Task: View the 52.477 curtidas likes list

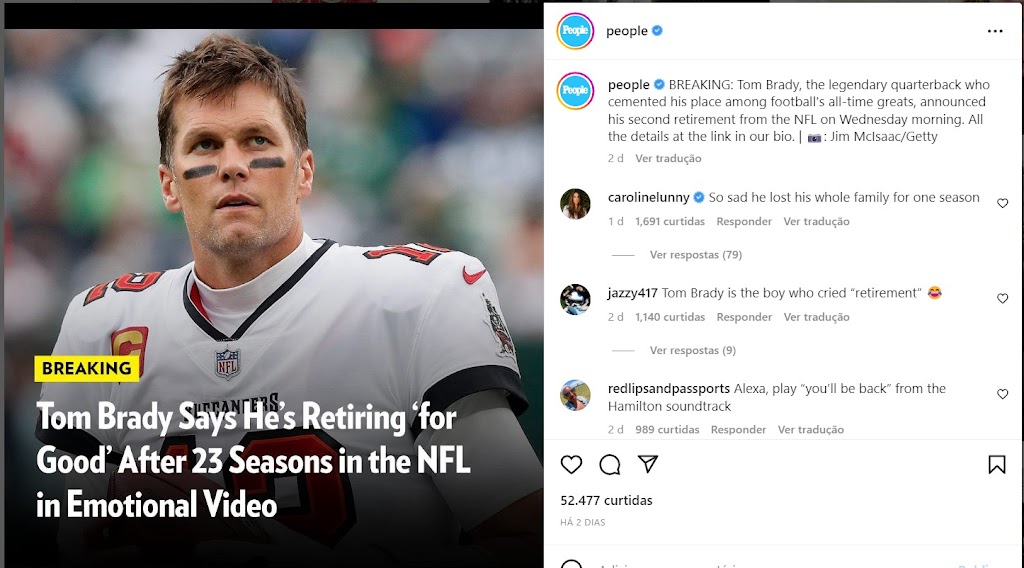Action: pyautogui.click(x=606, y=500)
